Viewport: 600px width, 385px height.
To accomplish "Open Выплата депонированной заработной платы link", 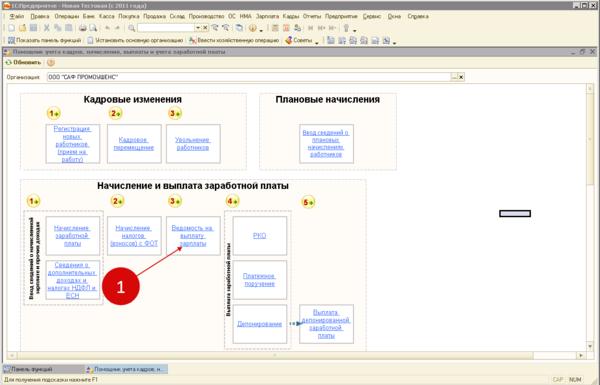I will point(326,324).
